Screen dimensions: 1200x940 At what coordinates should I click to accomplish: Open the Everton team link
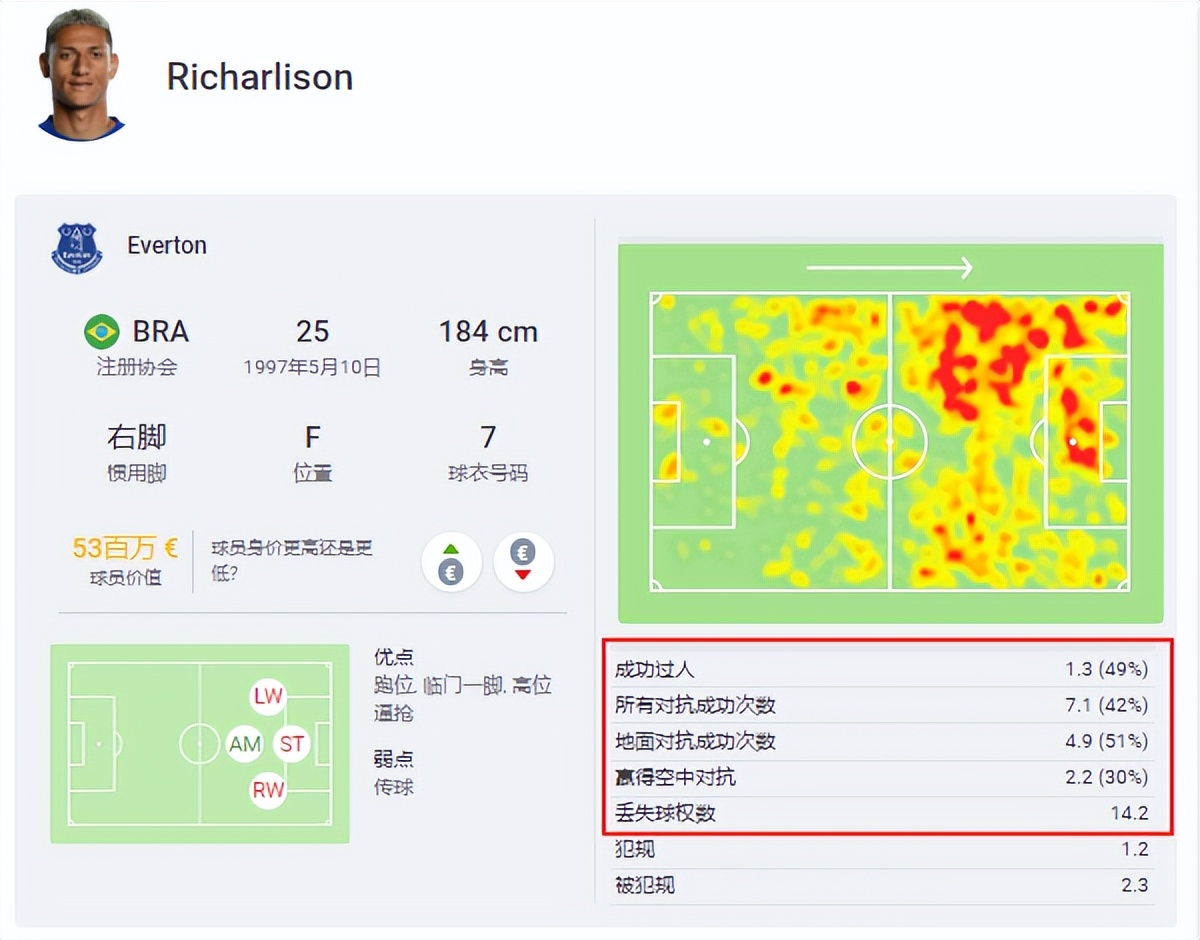point(167,245)
